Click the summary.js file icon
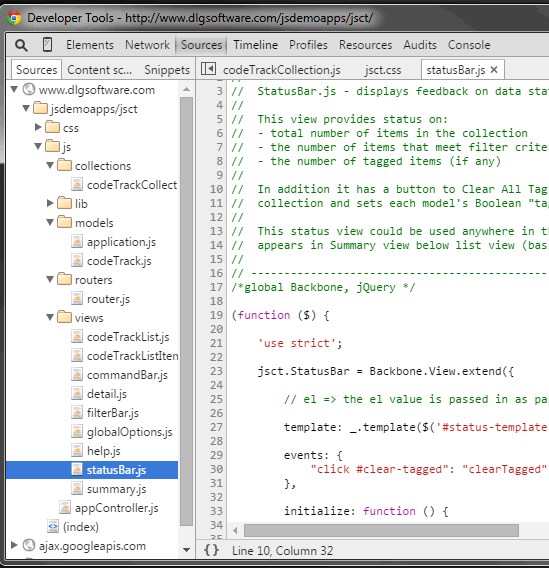The height and width of the screenshot is (568, 549). tap(77, 489)
